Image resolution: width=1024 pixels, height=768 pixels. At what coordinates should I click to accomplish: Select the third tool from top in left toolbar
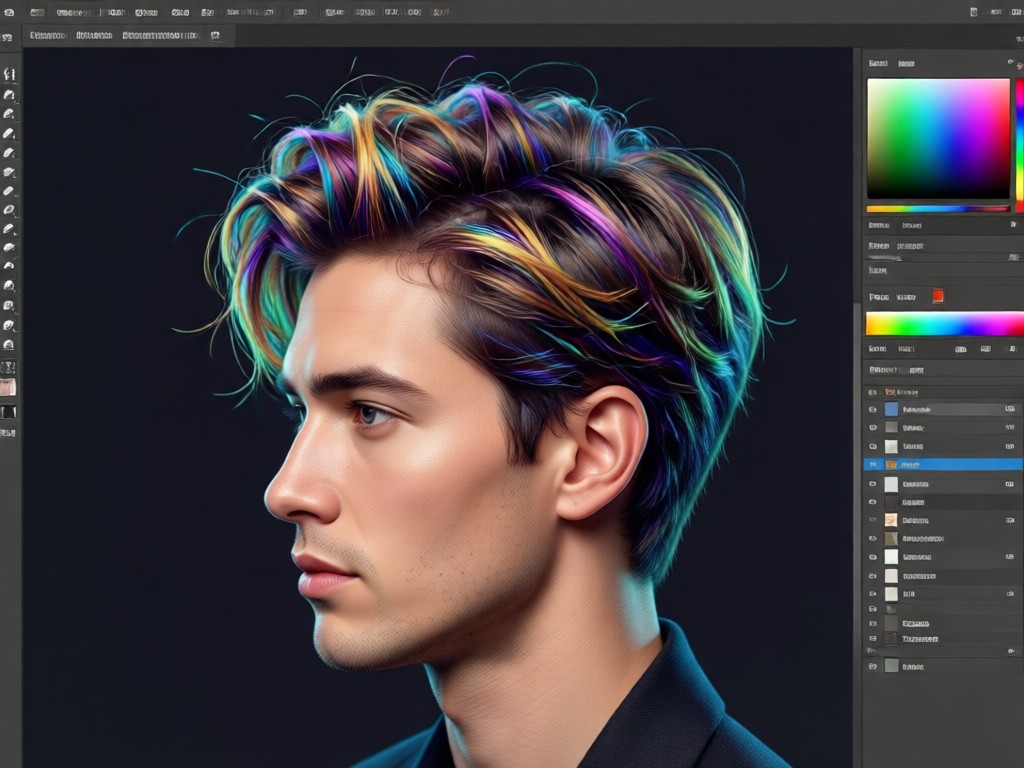click(9, 114)
